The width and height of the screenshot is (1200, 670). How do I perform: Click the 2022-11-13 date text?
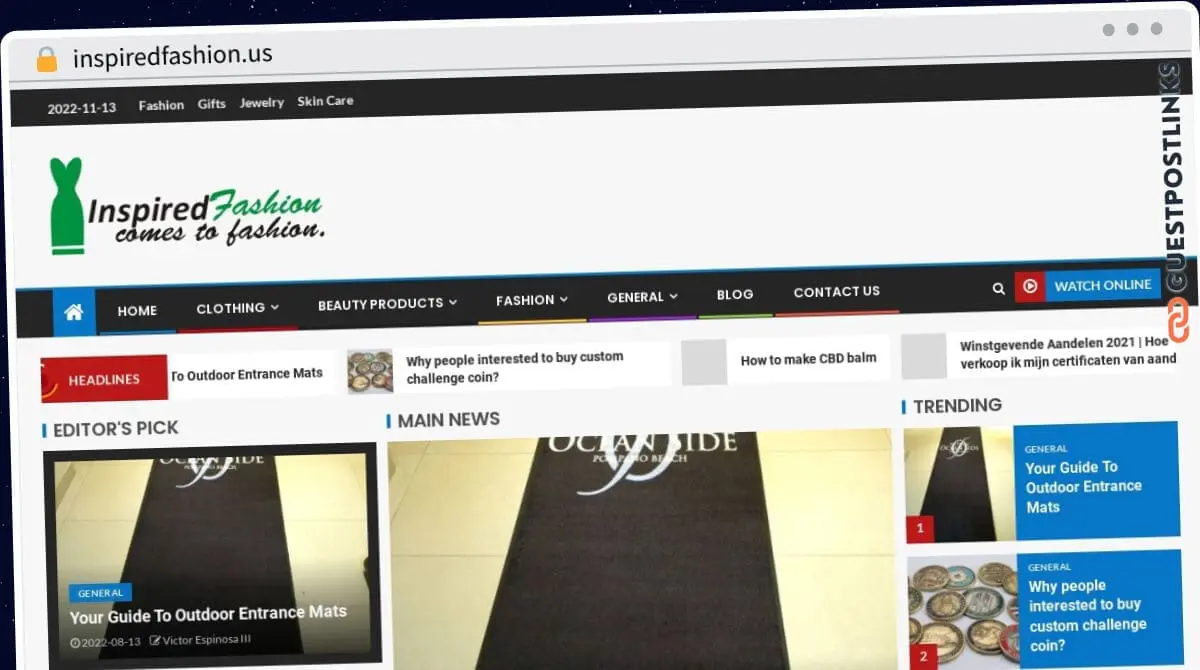pos(82,108)
